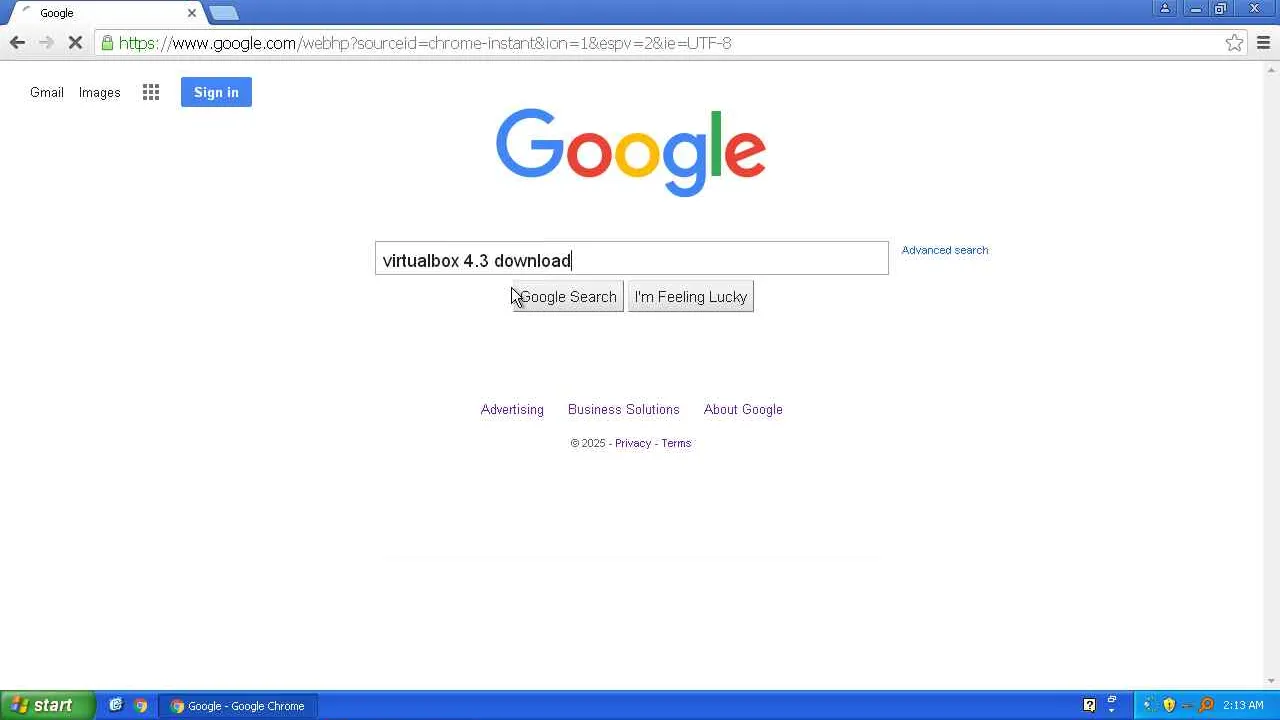The image size is (1280, 720).
Task: Open the Chrome hamburger menu
Action: coord(1263,43)
